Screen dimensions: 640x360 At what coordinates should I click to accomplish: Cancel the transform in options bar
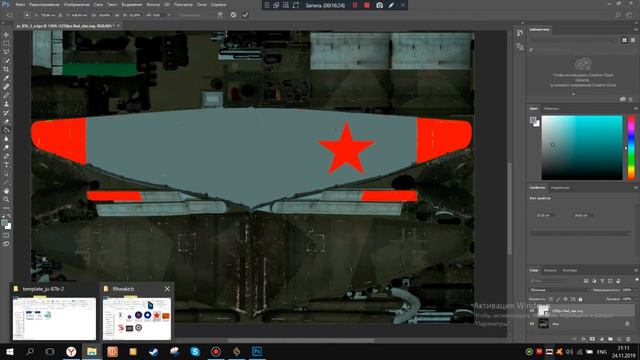[233, 15]
